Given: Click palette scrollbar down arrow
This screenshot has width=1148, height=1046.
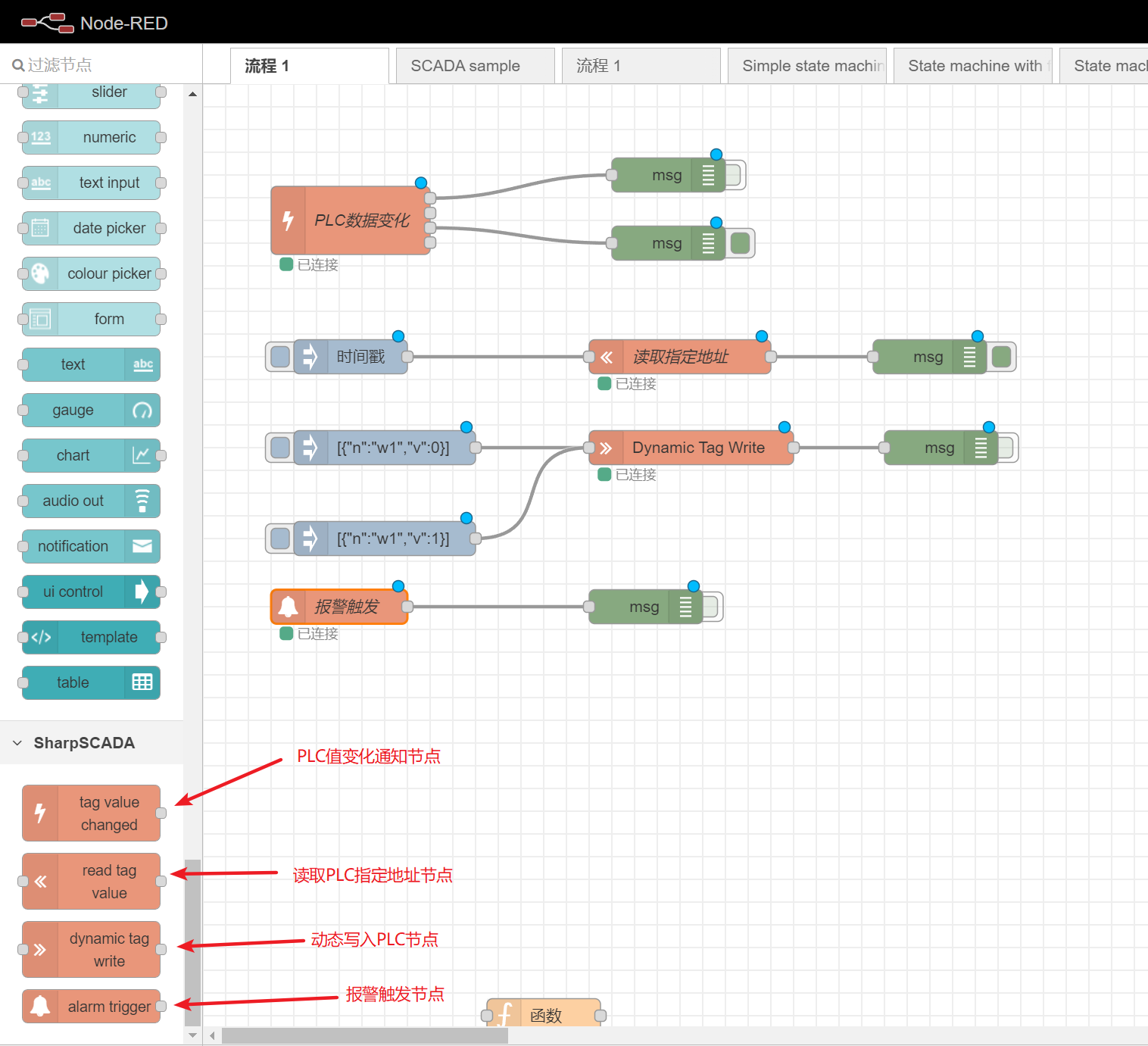Looking at the screenshot, I should coord(192,1035).
